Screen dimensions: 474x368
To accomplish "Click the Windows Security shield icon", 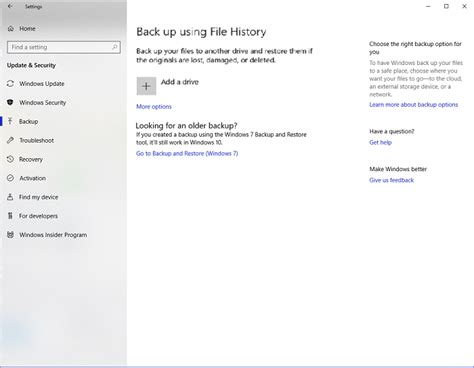I will tap(10, 102).
